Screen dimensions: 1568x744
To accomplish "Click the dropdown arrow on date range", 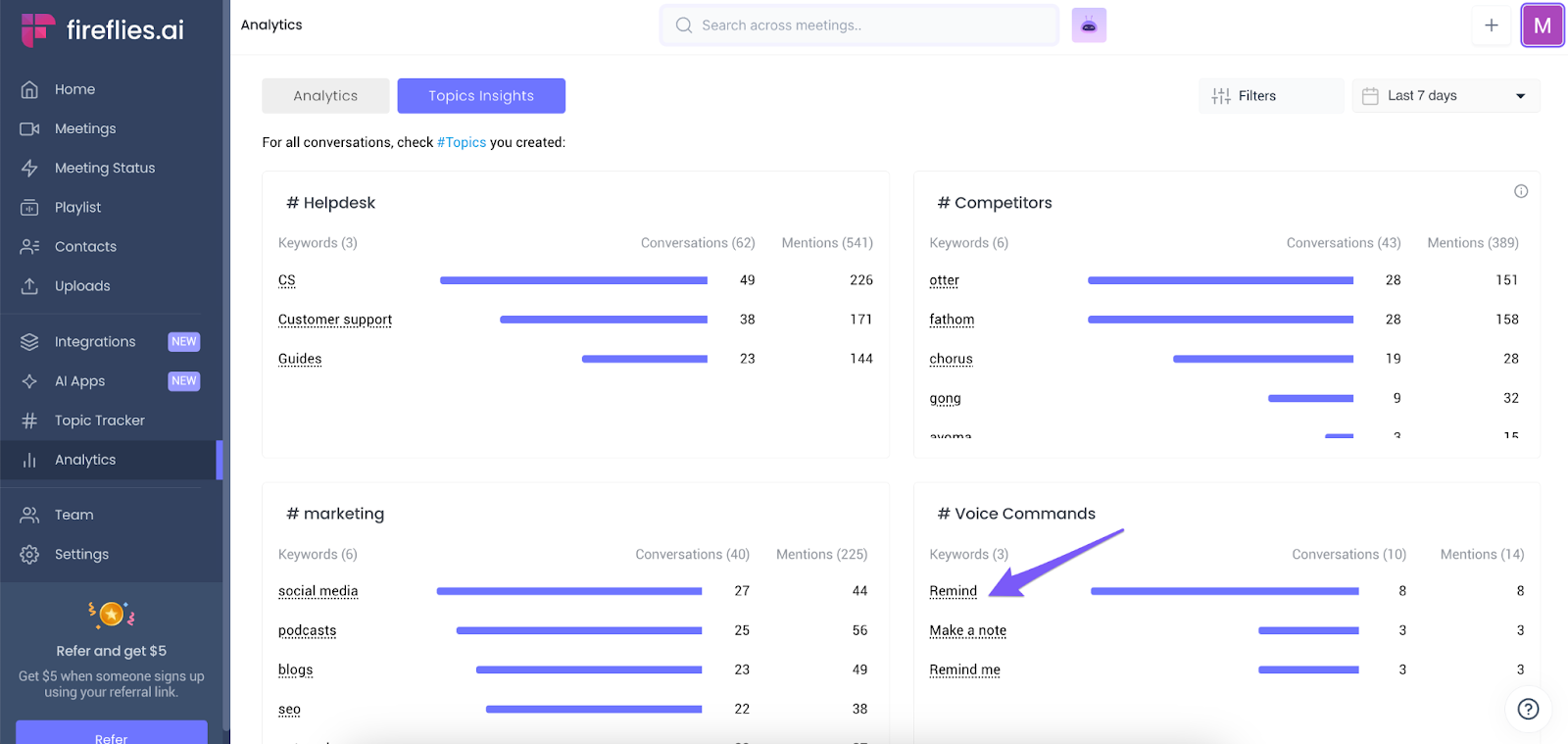I will pos(1521,96).
